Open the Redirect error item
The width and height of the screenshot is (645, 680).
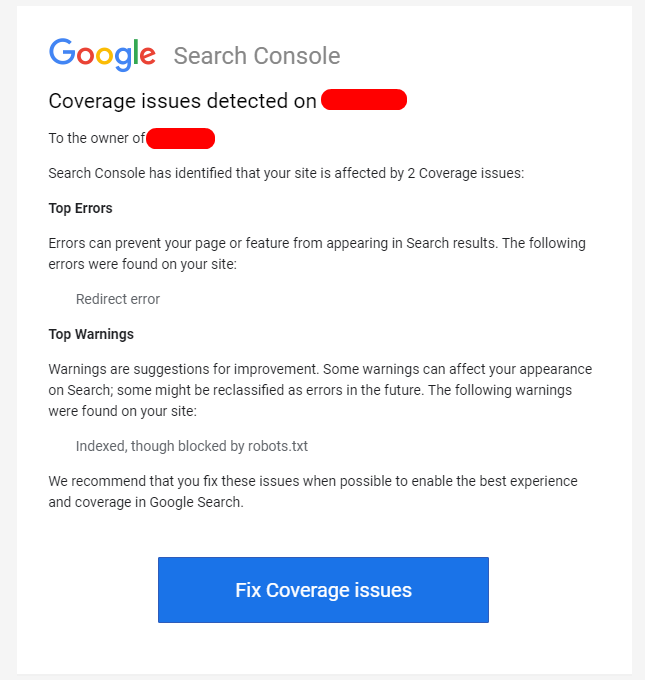tap(118, 299)
